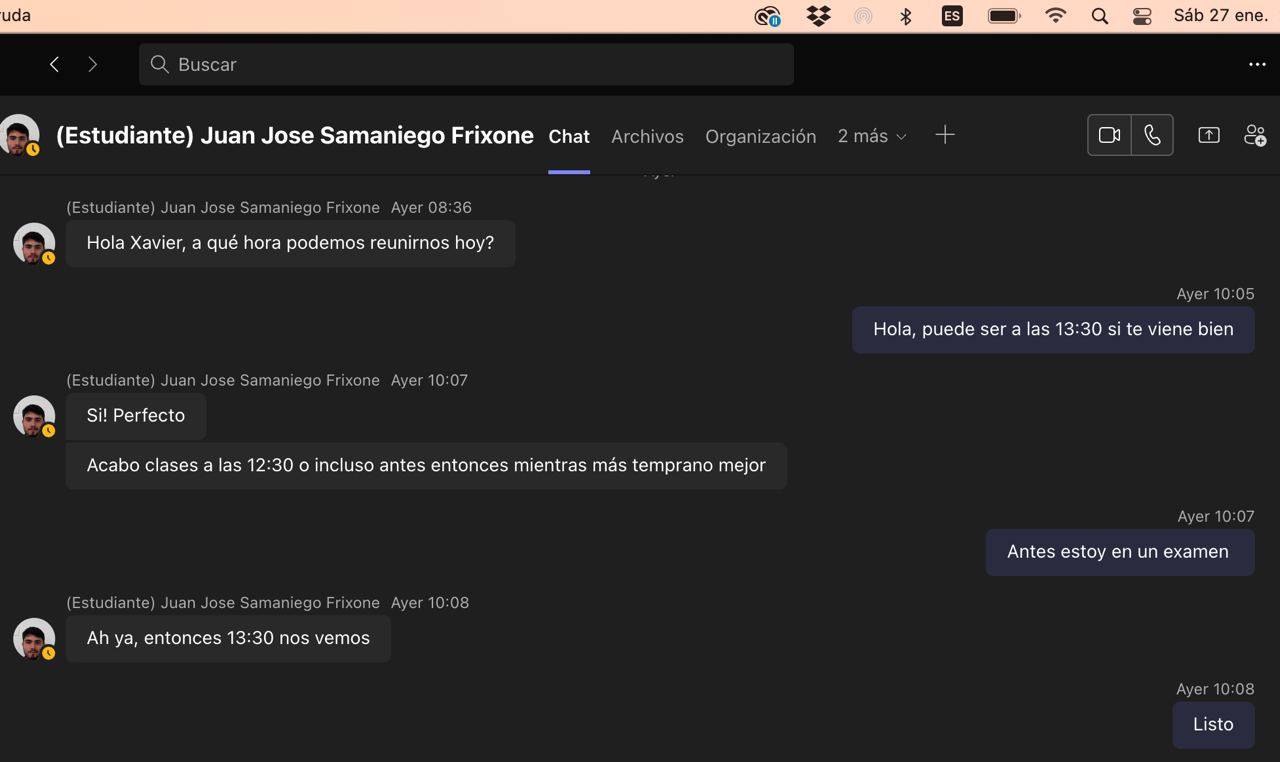Start an audio call
The height and width of the screenshot is (762, 1280).
[1152, 135]
